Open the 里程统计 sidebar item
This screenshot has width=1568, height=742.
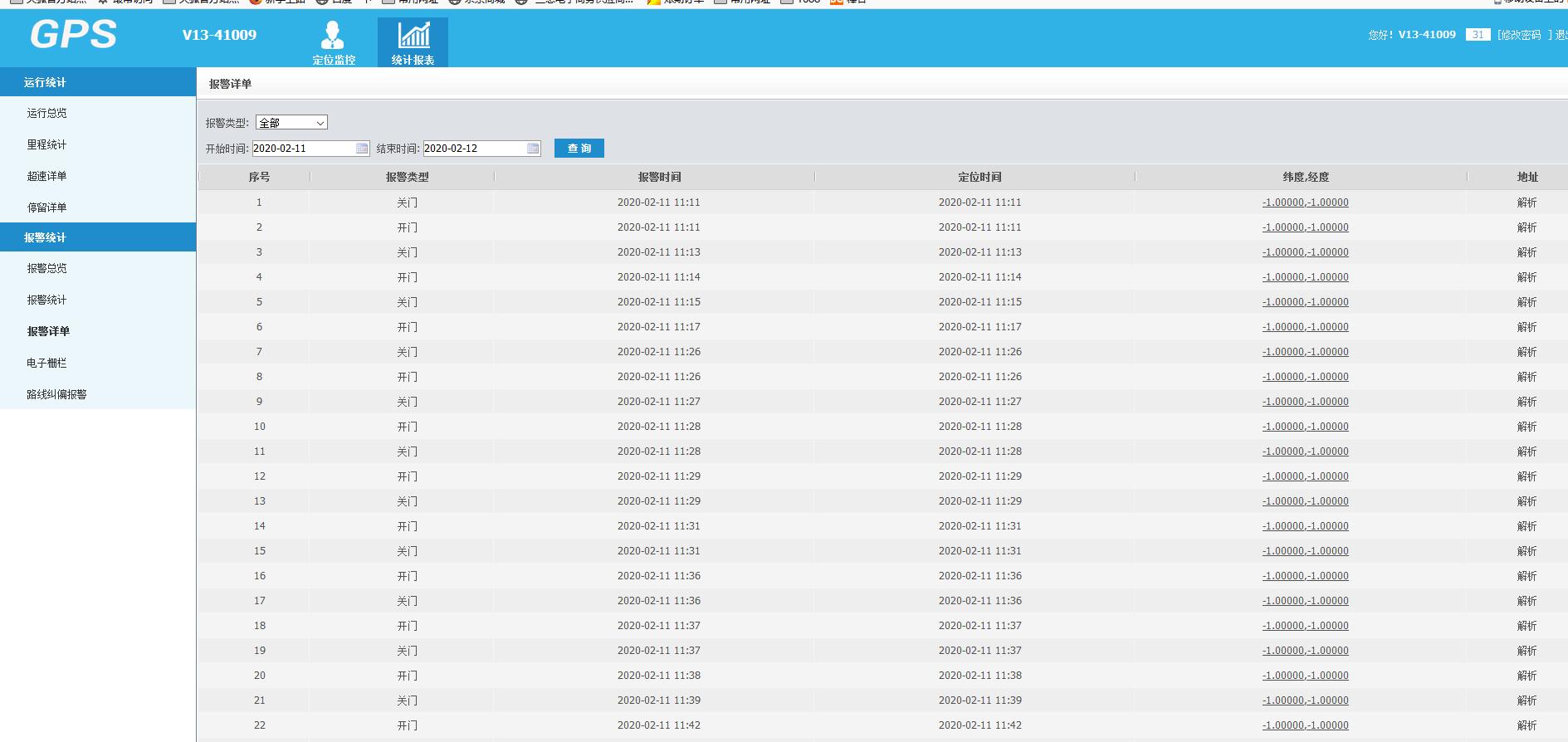(x=46, y=144)
